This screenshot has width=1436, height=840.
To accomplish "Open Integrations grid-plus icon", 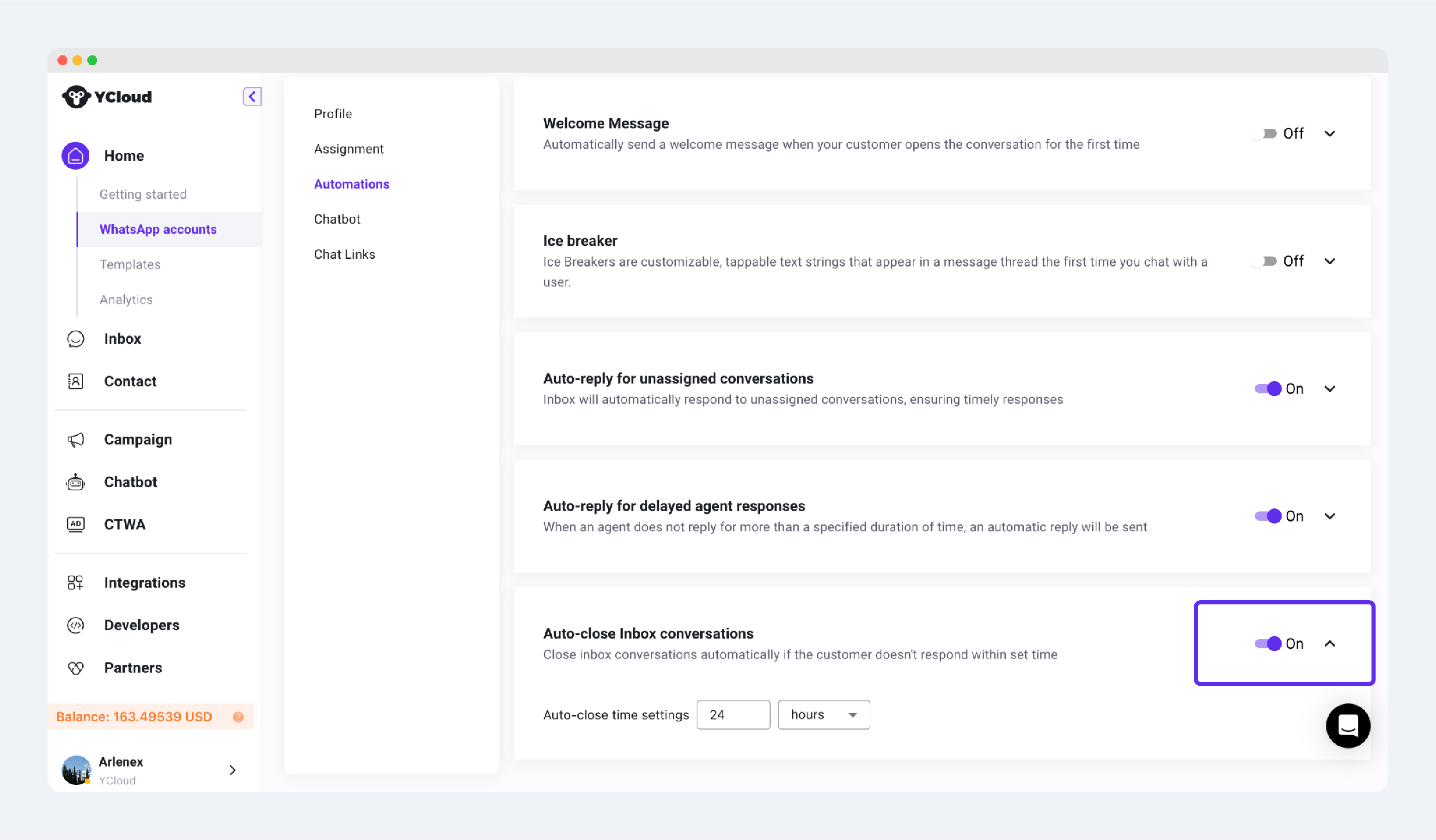I will (75, 583).
